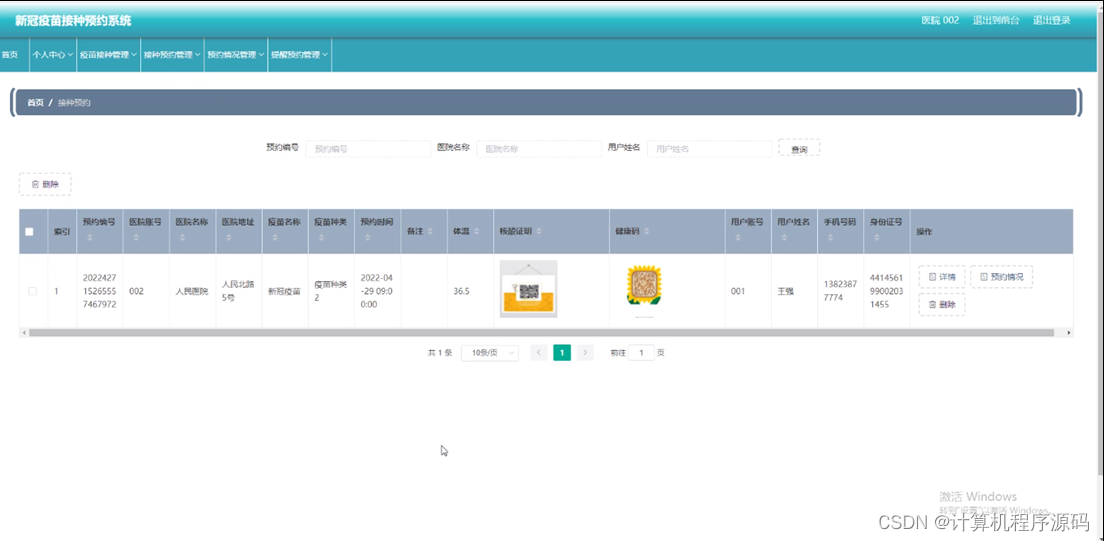Sort by 医院名称 column sort icon

coord(182,238)
